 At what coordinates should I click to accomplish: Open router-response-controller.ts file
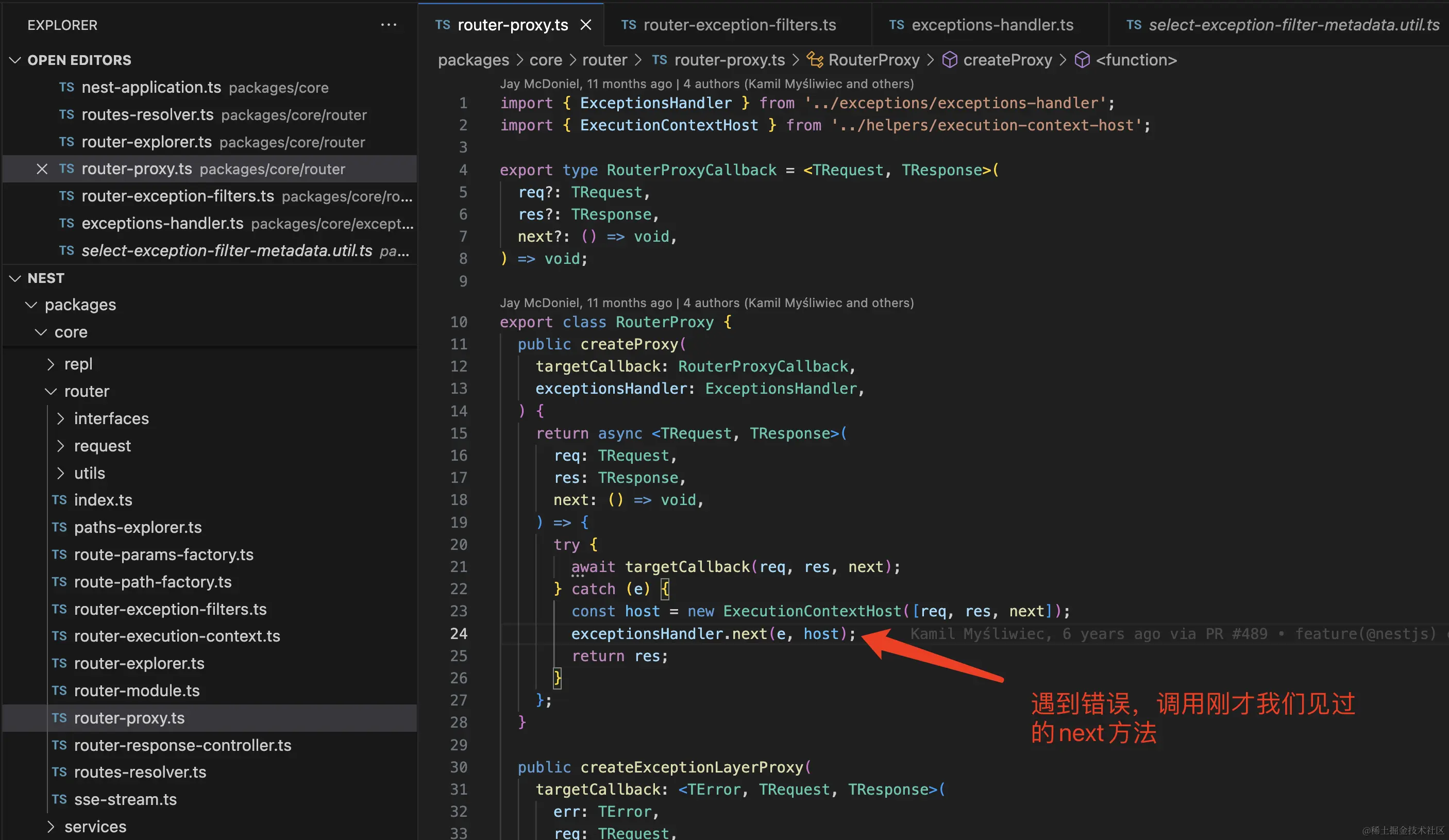point(210,746)
